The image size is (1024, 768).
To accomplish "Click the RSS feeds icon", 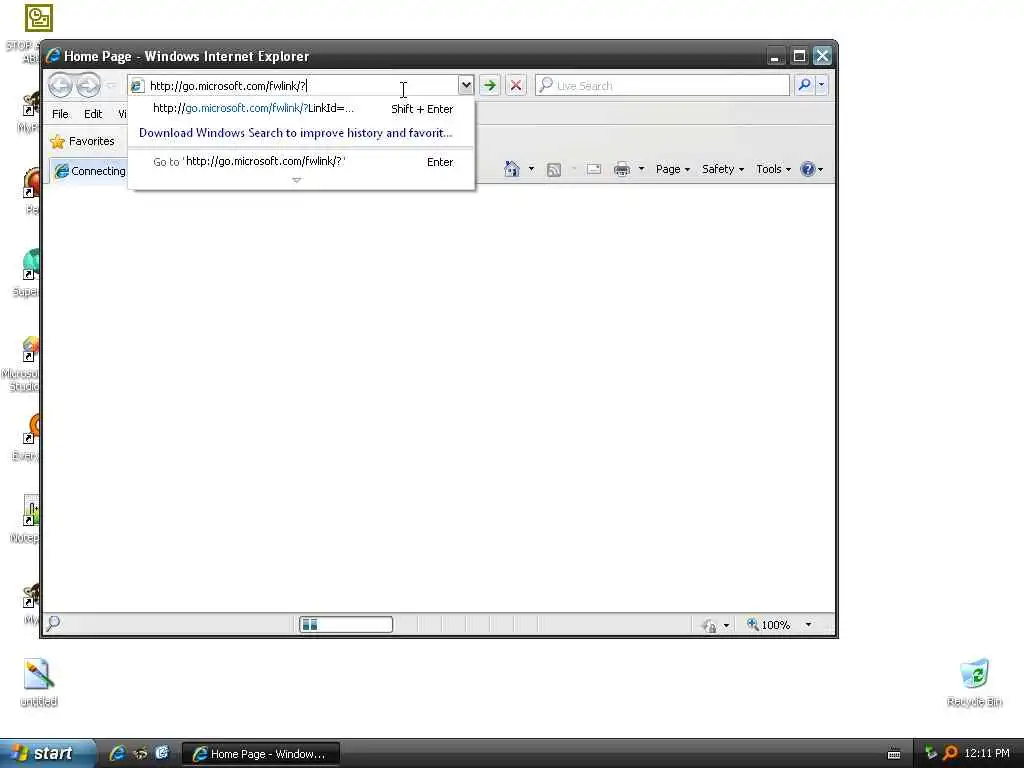I will [x=554, y=170].
